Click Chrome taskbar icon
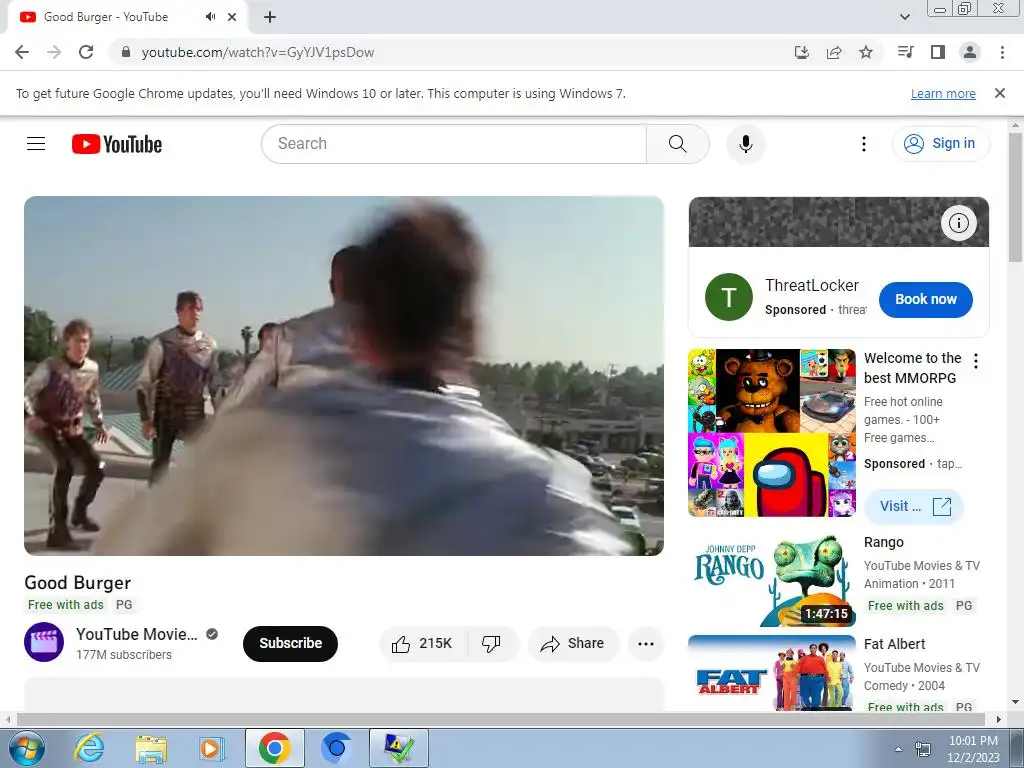The width and height of the screenshot is (1024, 768). click(x=274, y=748)
